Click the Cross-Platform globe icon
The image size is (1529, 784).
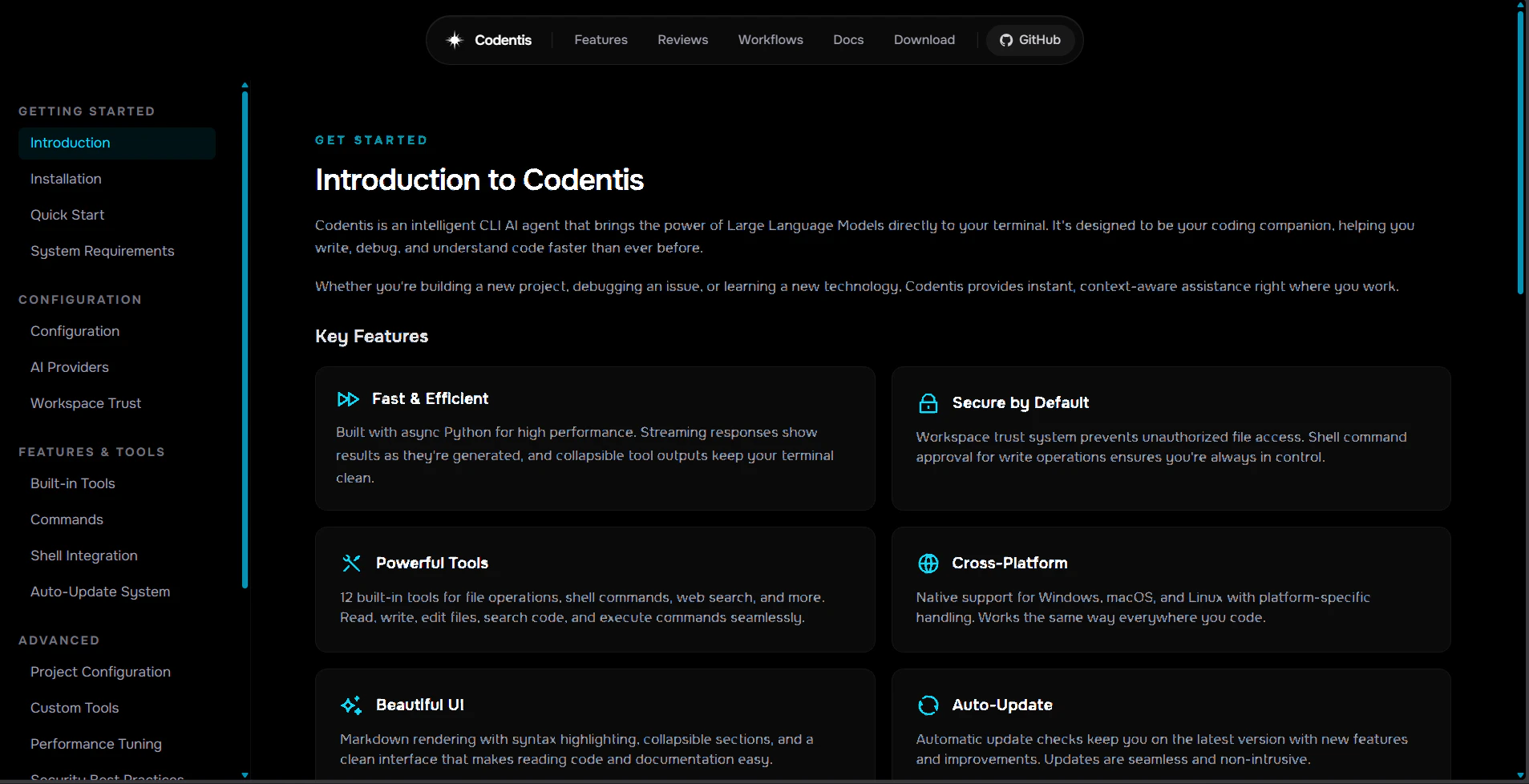pos(928,564)
